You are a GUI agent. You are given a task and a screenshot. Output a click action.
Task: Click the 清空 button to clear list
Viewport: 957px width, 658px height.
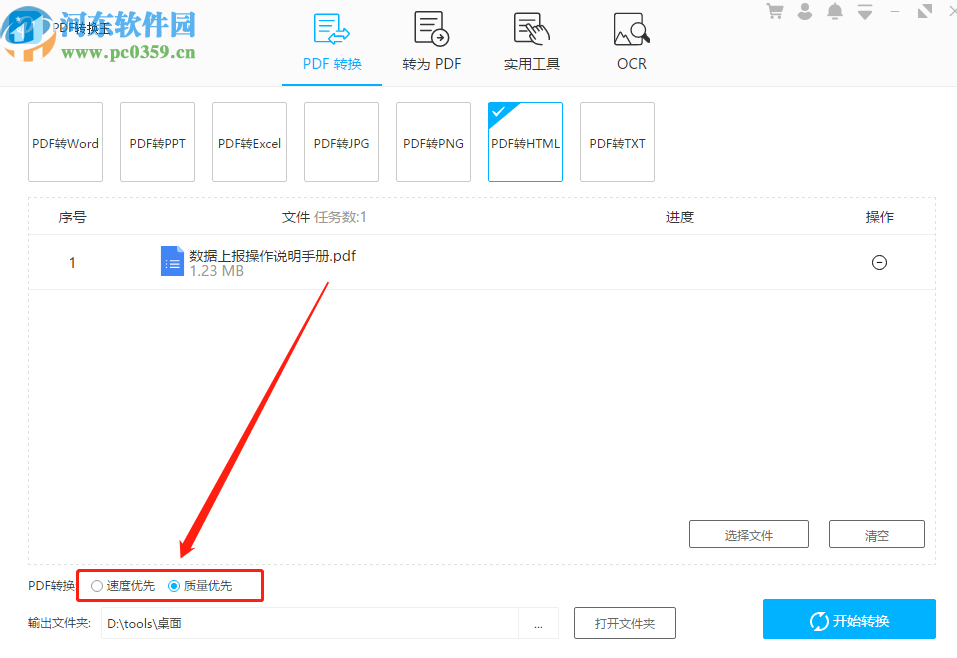click(x=876, y=533)
